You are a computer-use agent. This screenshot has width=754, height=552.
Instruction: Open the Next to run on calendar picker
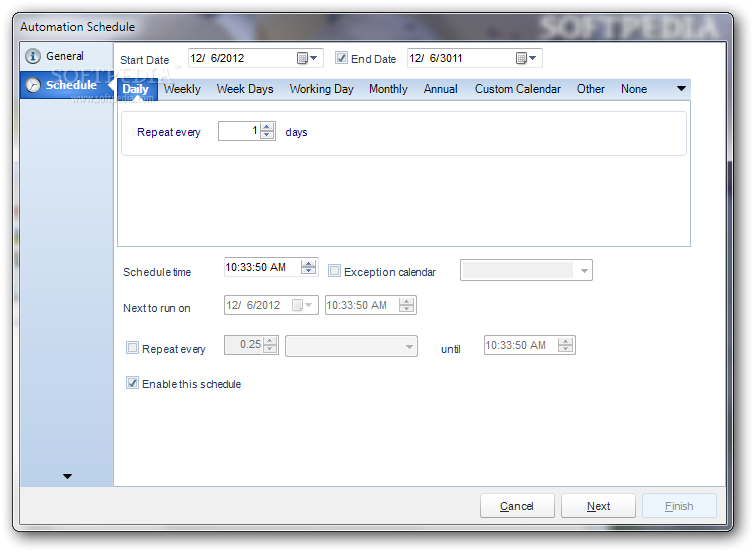click(302, 305)
